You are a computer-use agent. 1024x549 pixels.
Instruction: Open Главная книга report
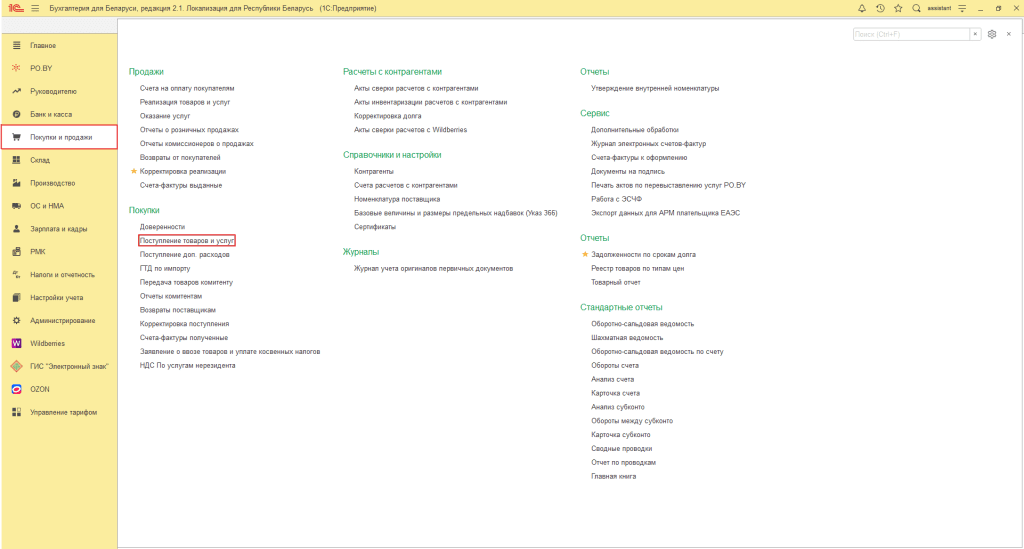click(x=613, y=477)
